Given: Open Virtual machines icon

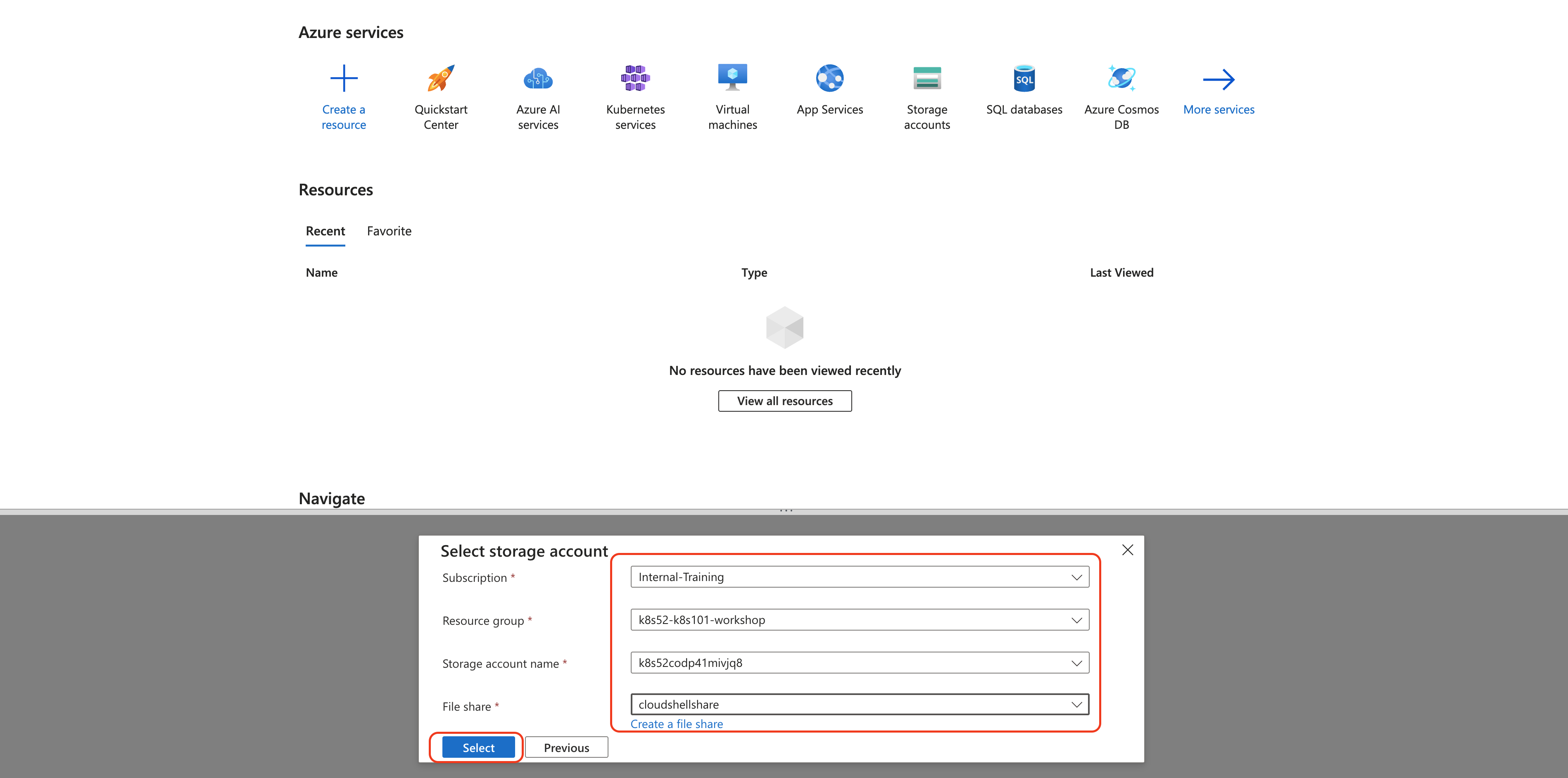Looking at the screenshot, I should [x=733, y=78].
